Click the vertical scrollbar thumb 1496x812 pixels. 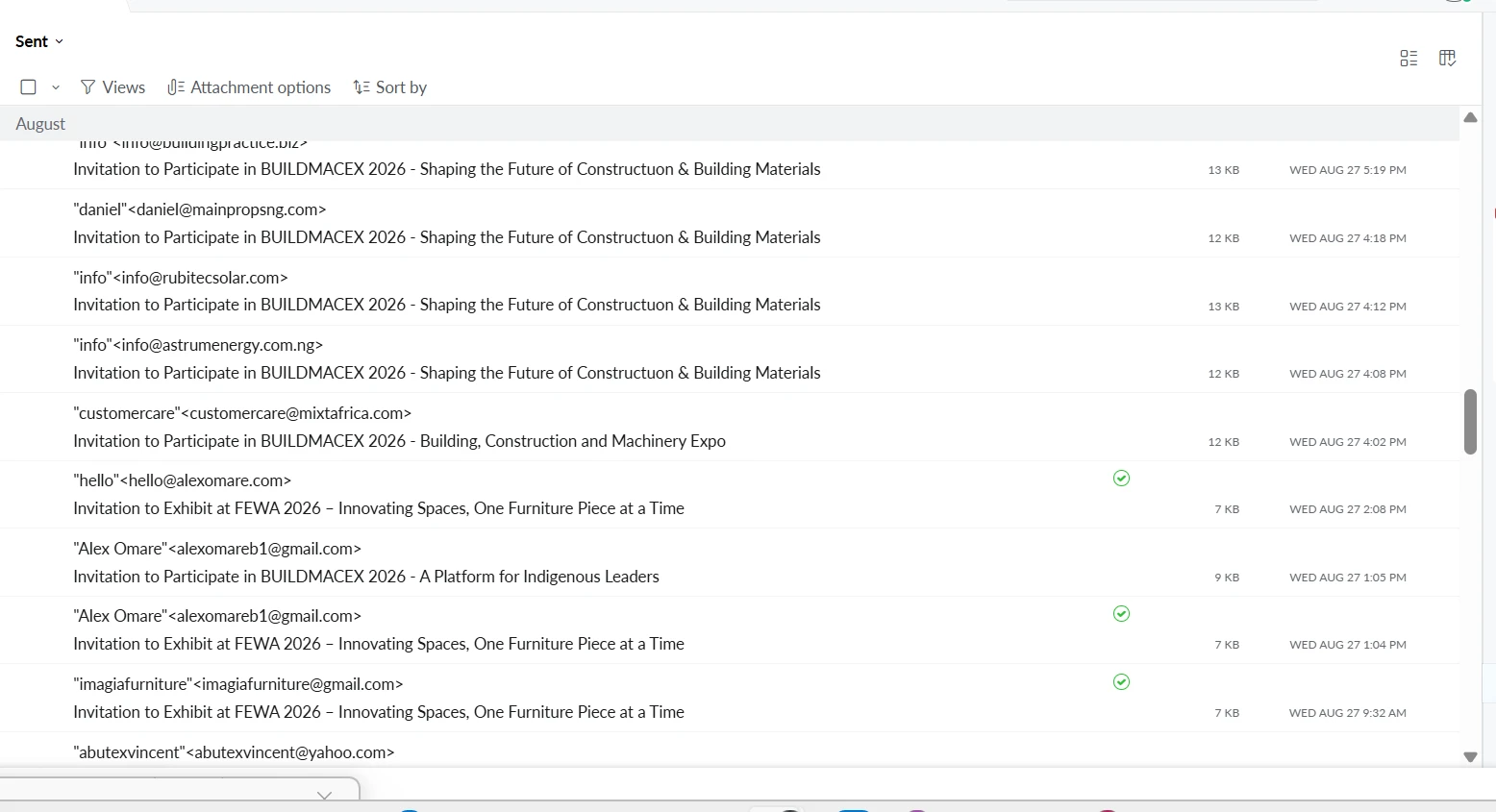[1470, 421]
